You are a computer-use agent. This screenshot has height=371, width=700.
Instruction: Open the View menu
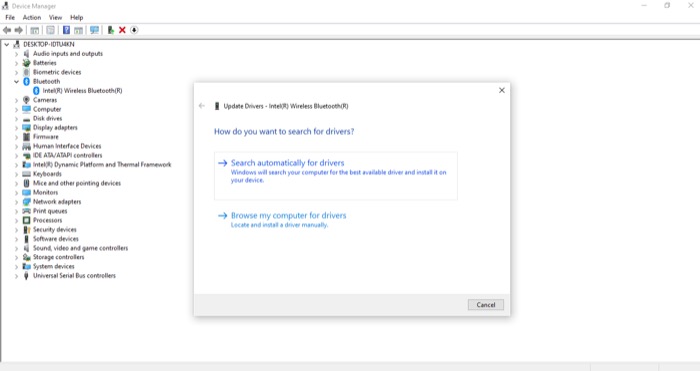(55, 17)
